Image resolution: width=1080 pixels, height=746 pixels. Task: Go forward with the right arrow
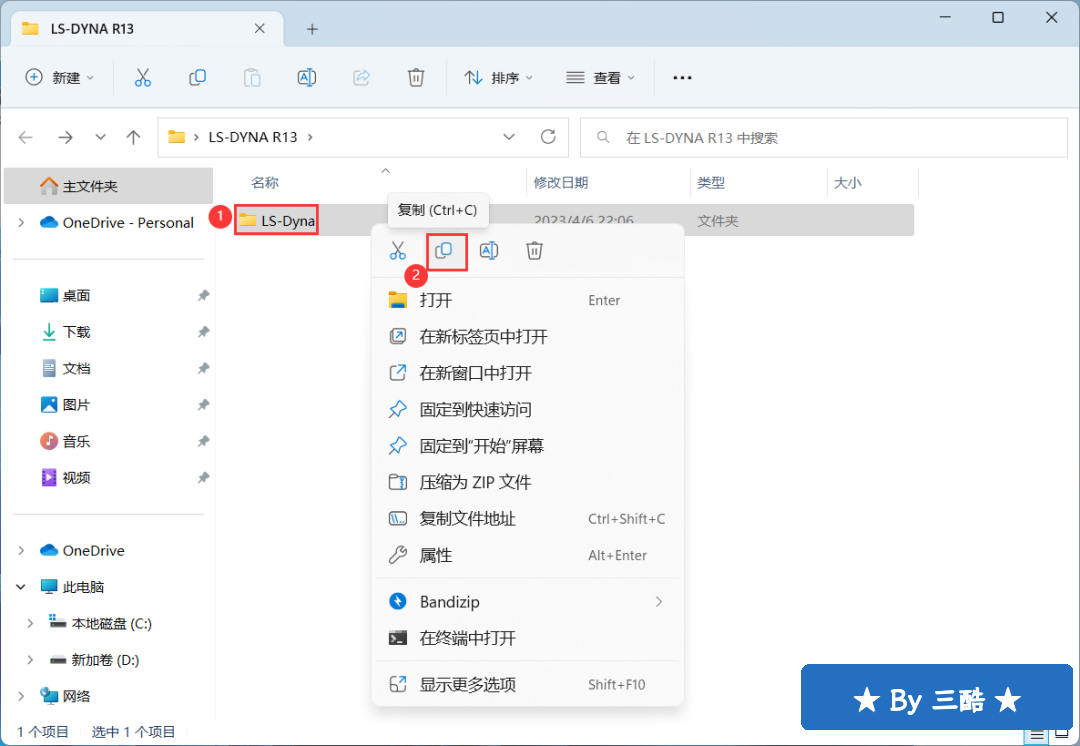[65, 138]
